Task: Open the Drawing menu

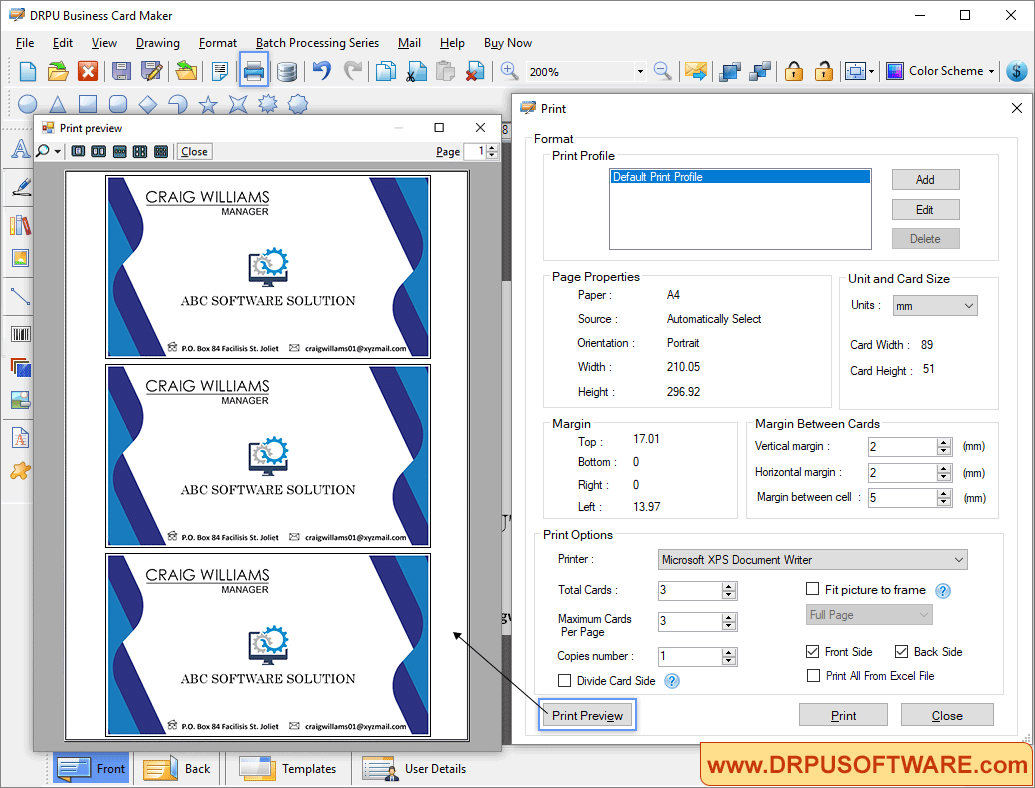Action: coord(158,43)
